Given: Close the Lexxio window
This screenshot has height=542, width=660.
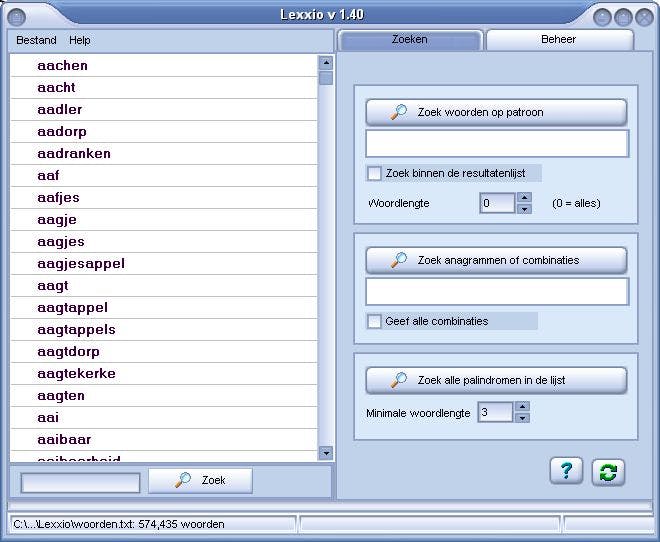Looking at the screenshot, I should point(644,18).
